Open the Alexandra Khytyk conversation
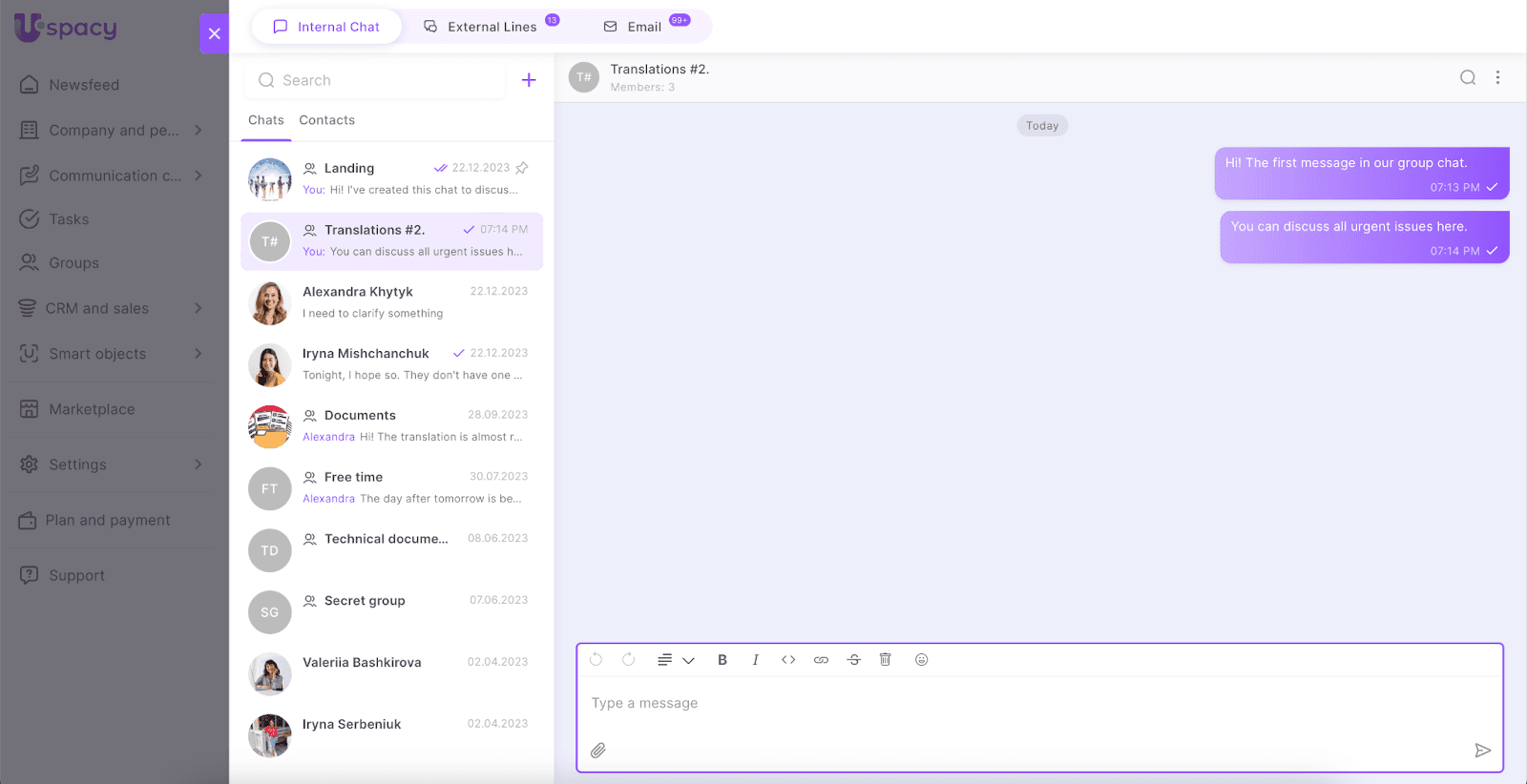 [x=391, y=302]
